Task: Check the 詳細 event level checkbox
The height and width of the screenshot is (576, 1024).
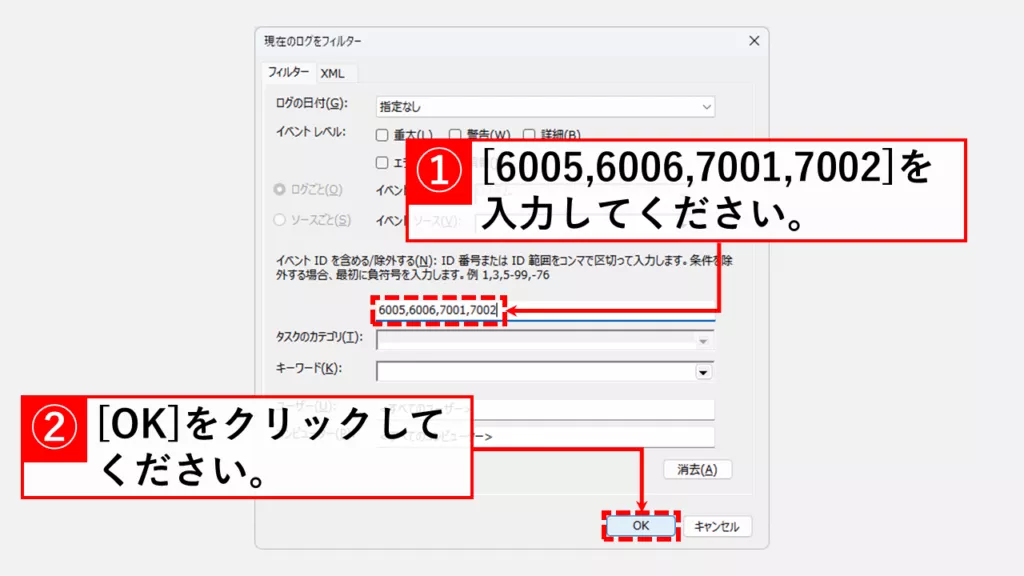Action: tap(529, 135)
